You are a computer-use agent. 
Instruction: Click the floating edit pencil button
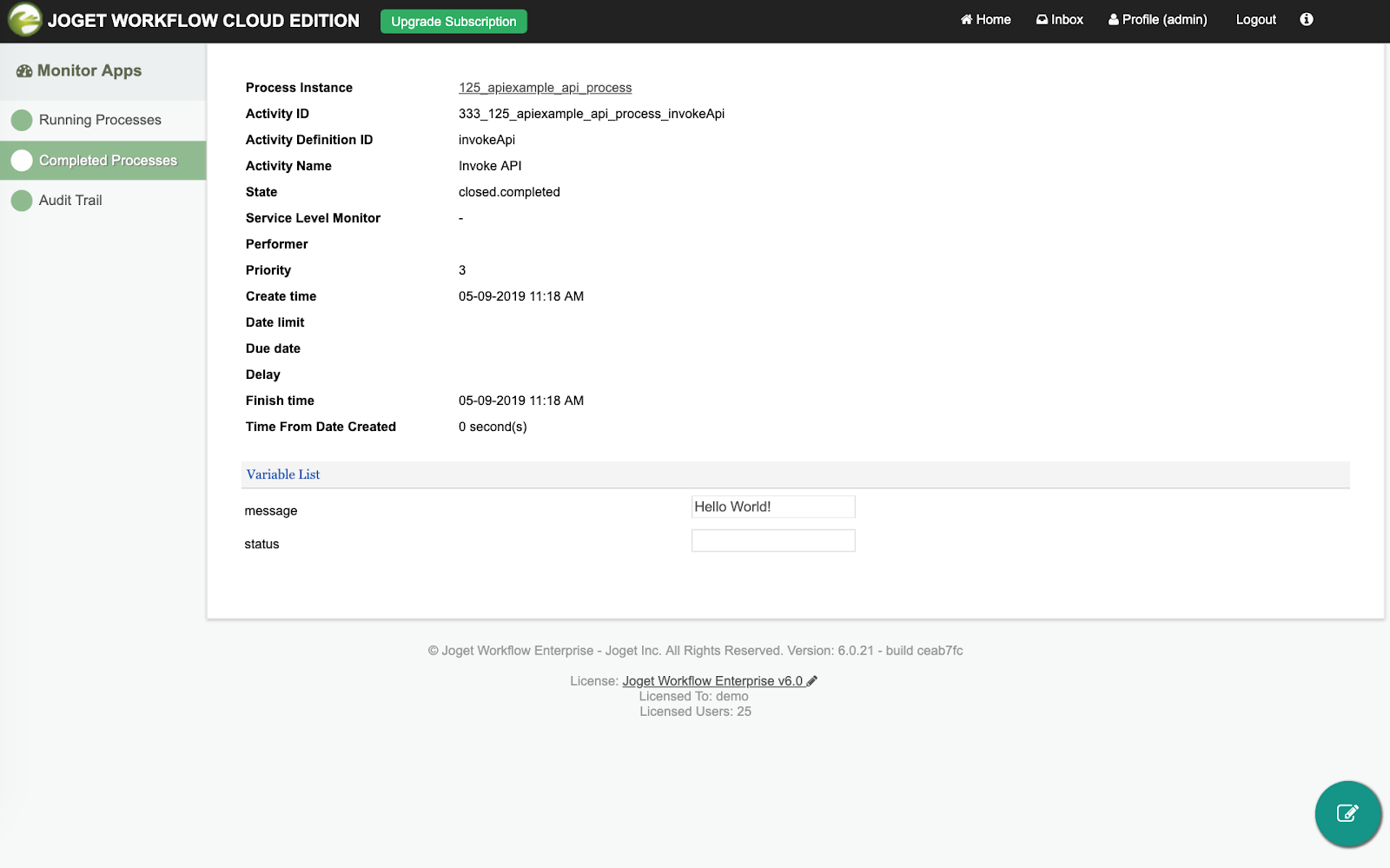click(x=1347, y=813)
